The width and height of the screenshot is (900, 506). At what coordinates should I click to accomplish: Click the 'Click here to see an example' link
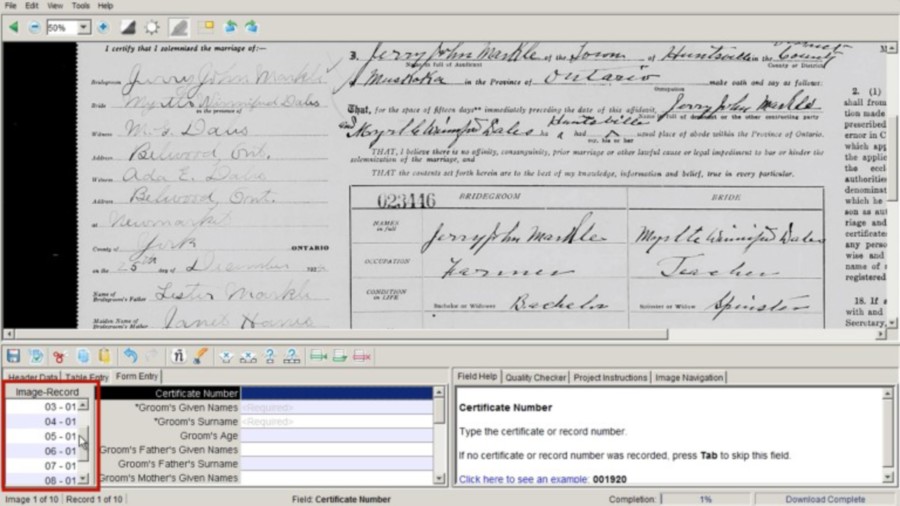coord(523,479)
